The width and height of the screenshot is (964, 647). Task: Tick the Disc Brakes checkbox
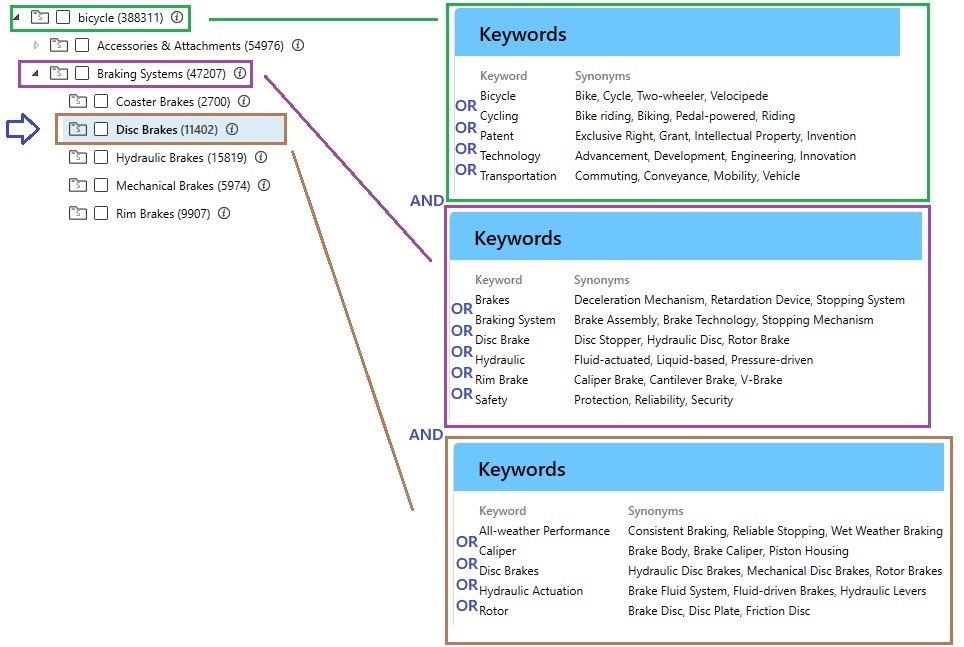[x=101, y=129]
